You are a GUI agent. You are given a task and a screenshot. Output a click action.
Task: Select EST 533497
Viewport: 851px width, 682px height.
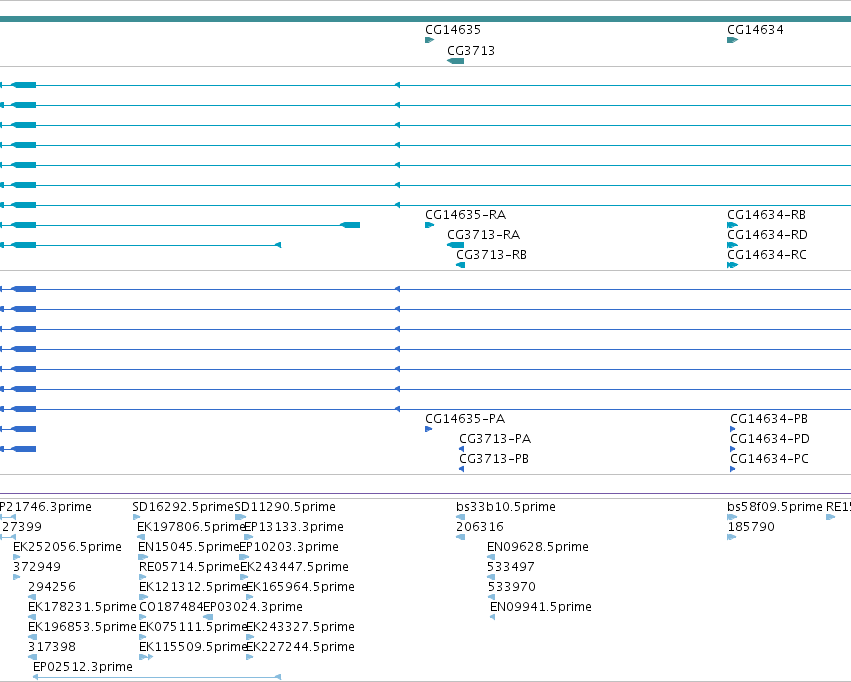click(510, 567)
